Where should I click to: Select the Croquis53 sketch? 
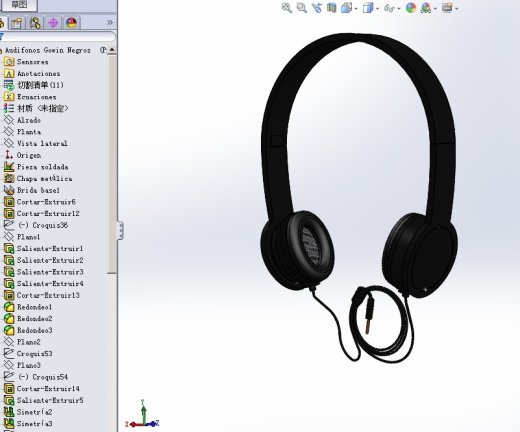(34, 354)
